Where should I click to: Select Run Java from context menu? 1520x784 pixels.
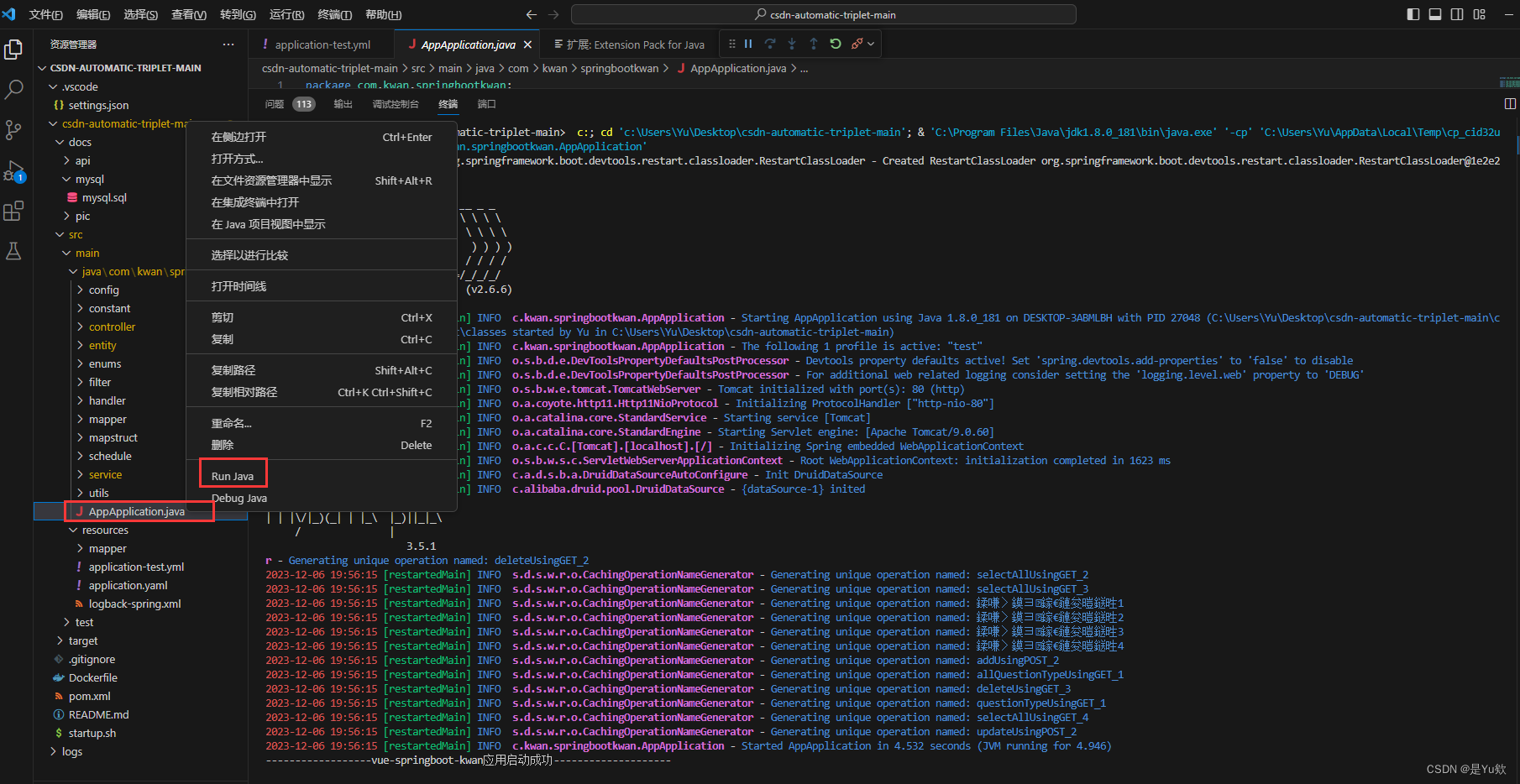[233, 474]
